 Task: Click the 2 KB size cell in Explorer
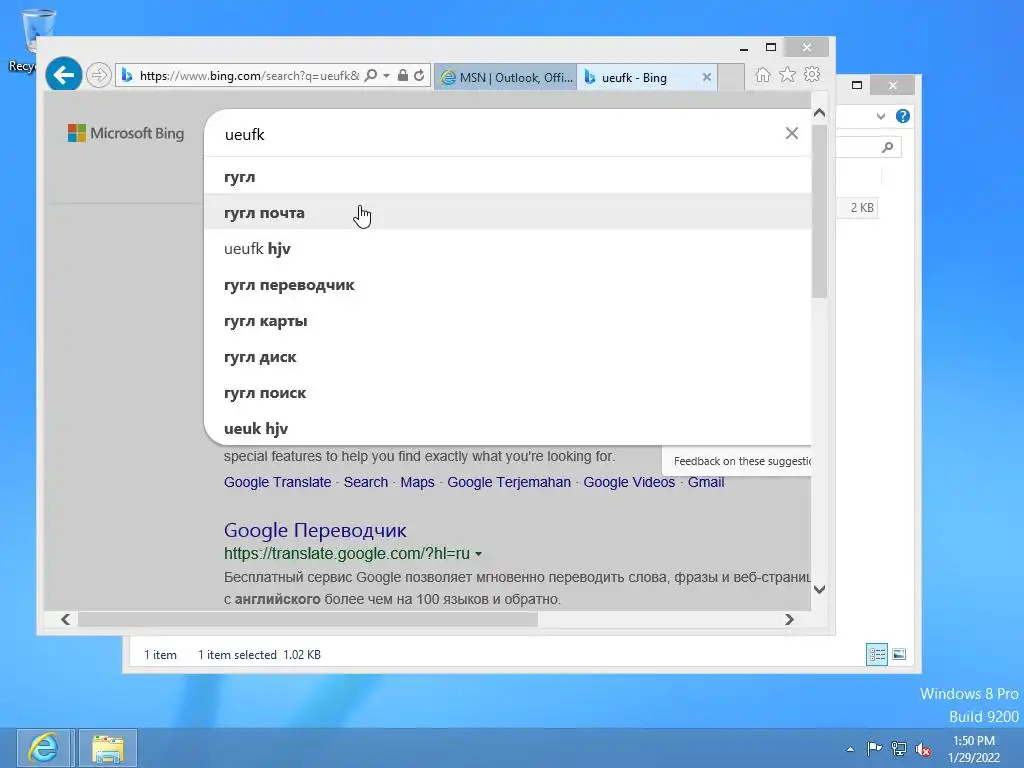pos(861,208)
